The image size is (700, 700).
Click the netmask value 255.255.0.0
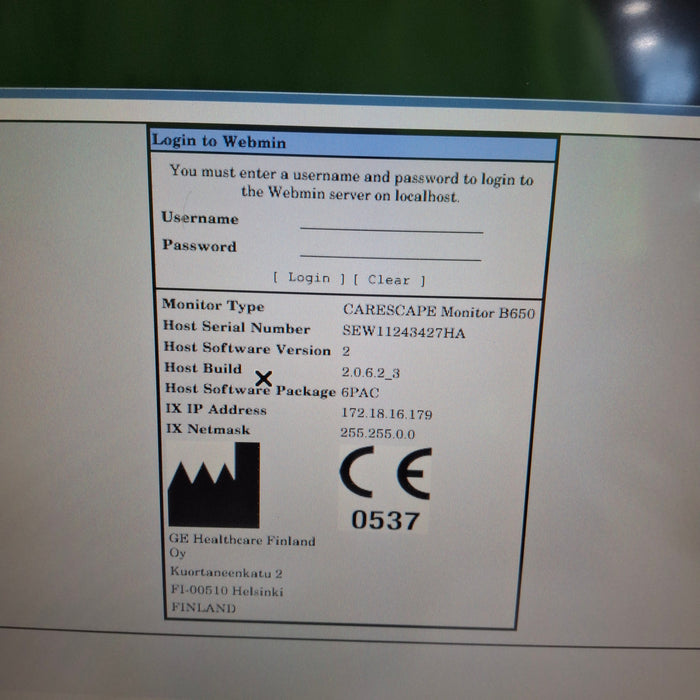point(378,433)
